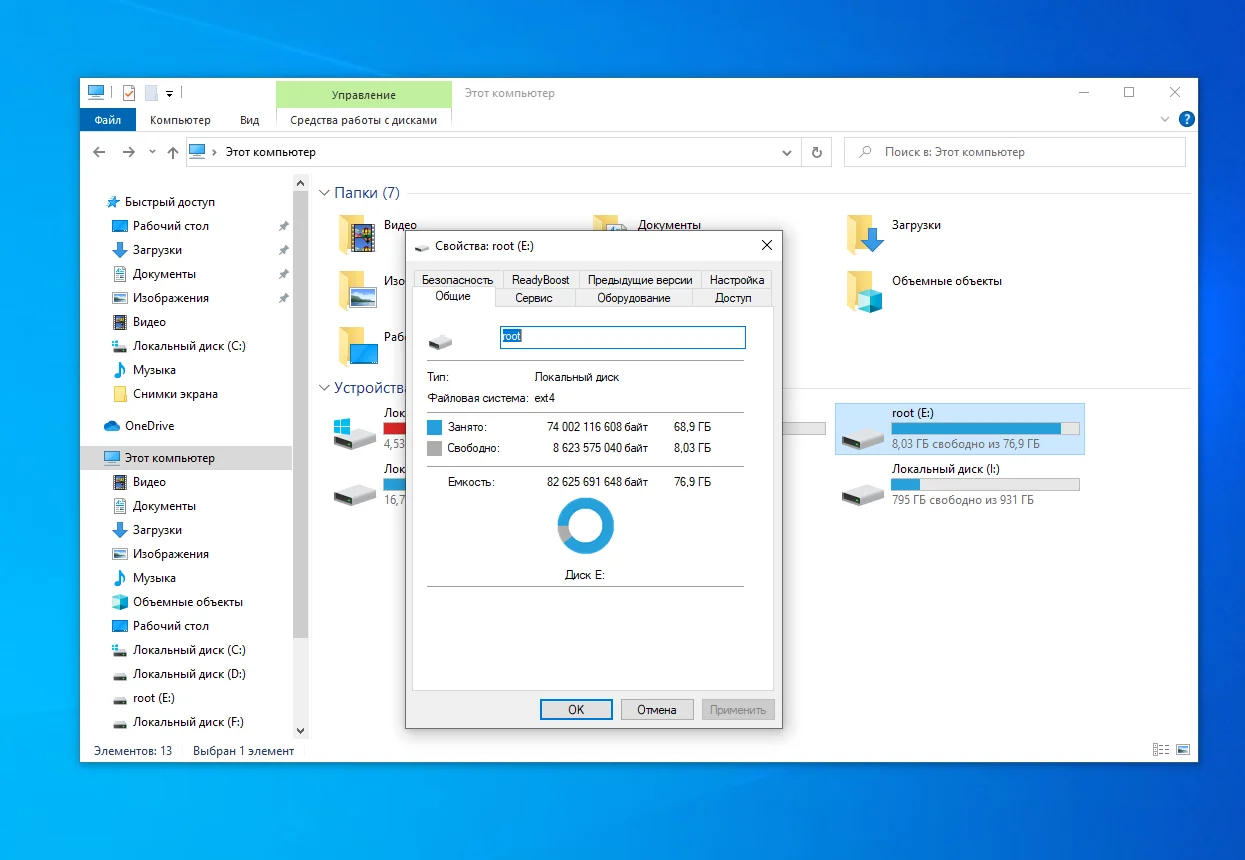Click sidebar scrollbar up arrow
This screenshot has height=860, width=1245.
pos(301,182)
